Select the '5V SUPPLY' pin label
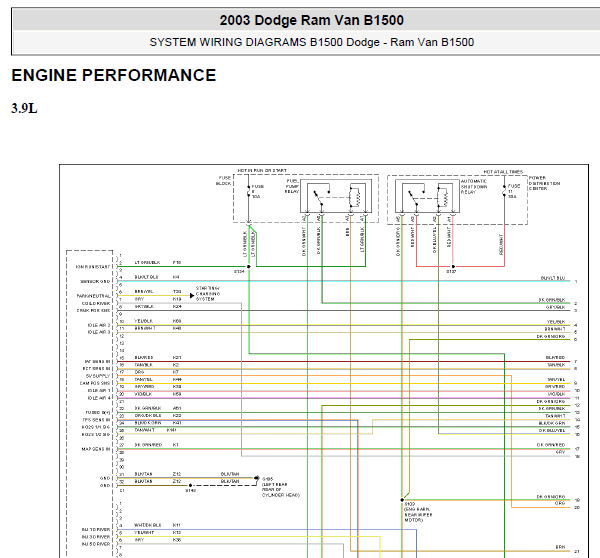The height and width of the screenshot is (558, 600). (x=98, y=376)
